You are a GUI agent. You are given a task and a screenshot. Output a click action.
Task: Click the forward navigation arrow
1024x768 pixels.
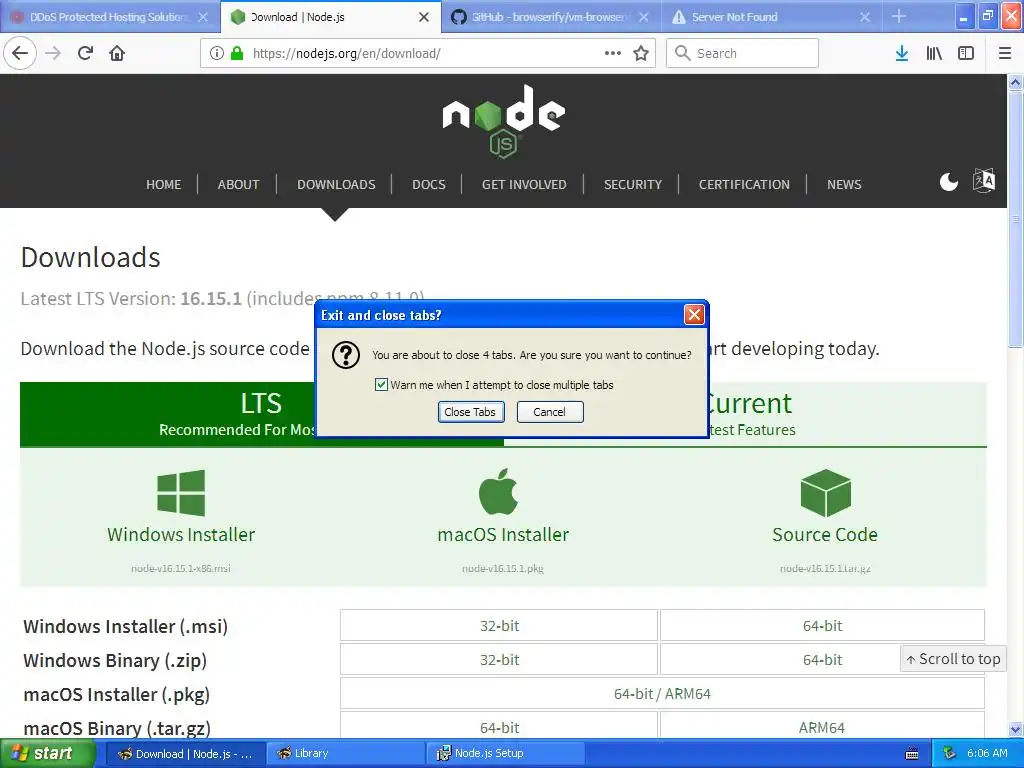(x=53, y=53)
